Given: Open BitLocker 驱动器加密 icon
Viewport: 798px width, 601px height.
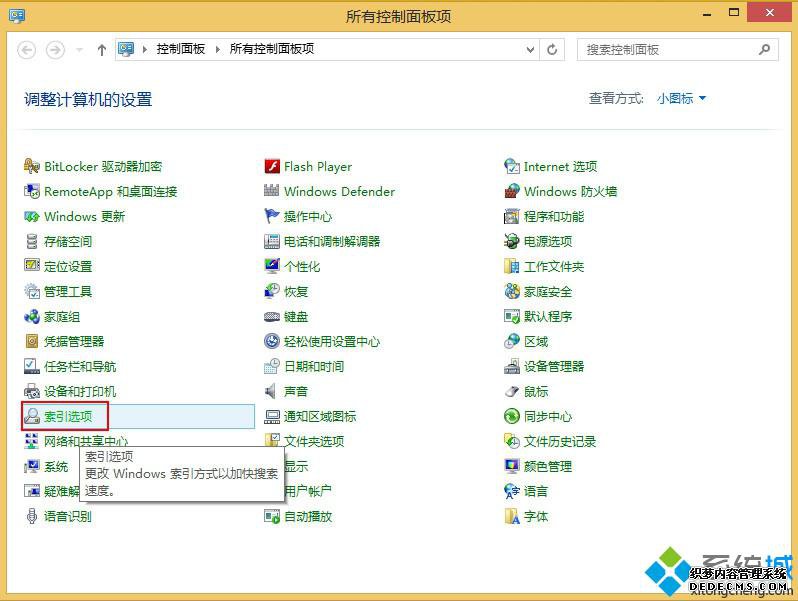Looking at the screenshot, I should click(x=32, y=166).
